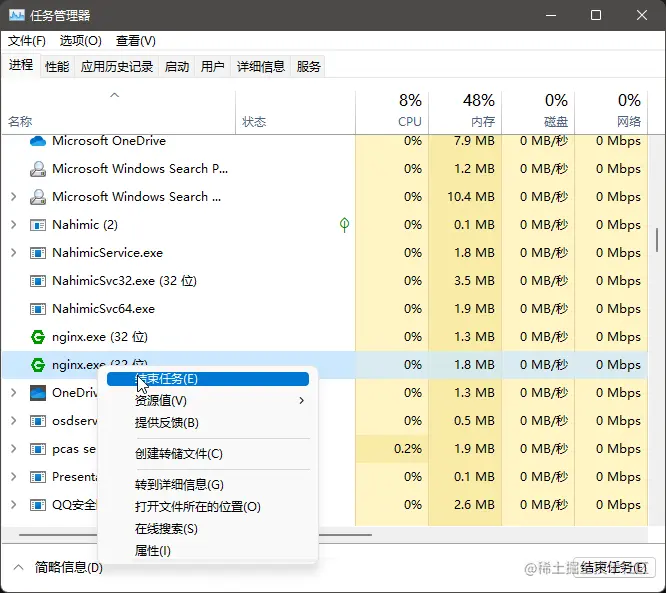Click the 0.2% CPU value
Screen dimensions: 666x593
tap(408, 449)
